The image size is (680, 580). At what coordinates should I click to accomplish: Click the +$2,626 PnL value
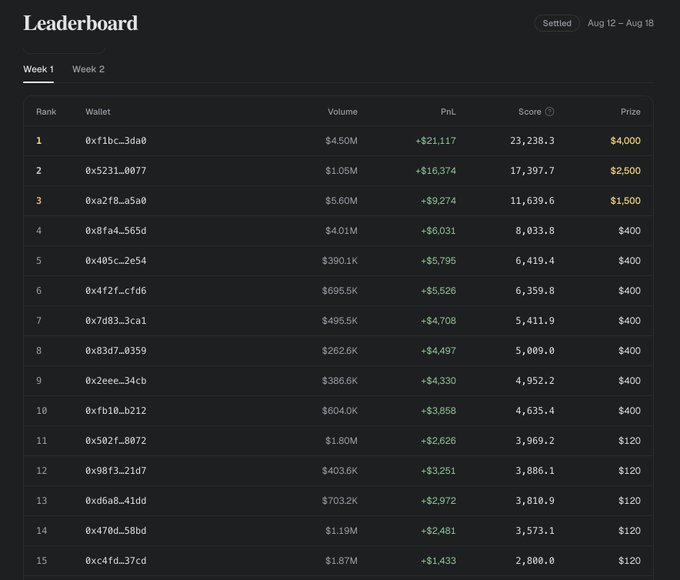[438, 441]
